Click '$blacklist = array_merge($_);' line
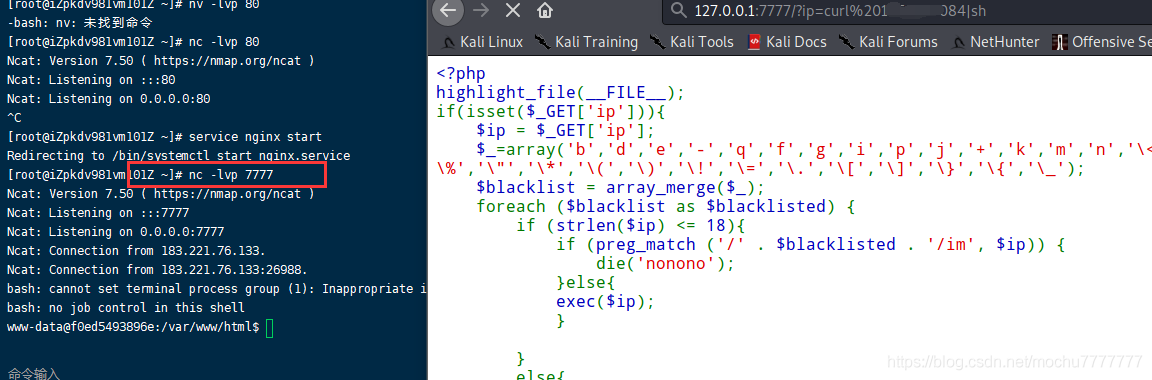The height and width of the screenshot is (380, 1152). (620, 187)
